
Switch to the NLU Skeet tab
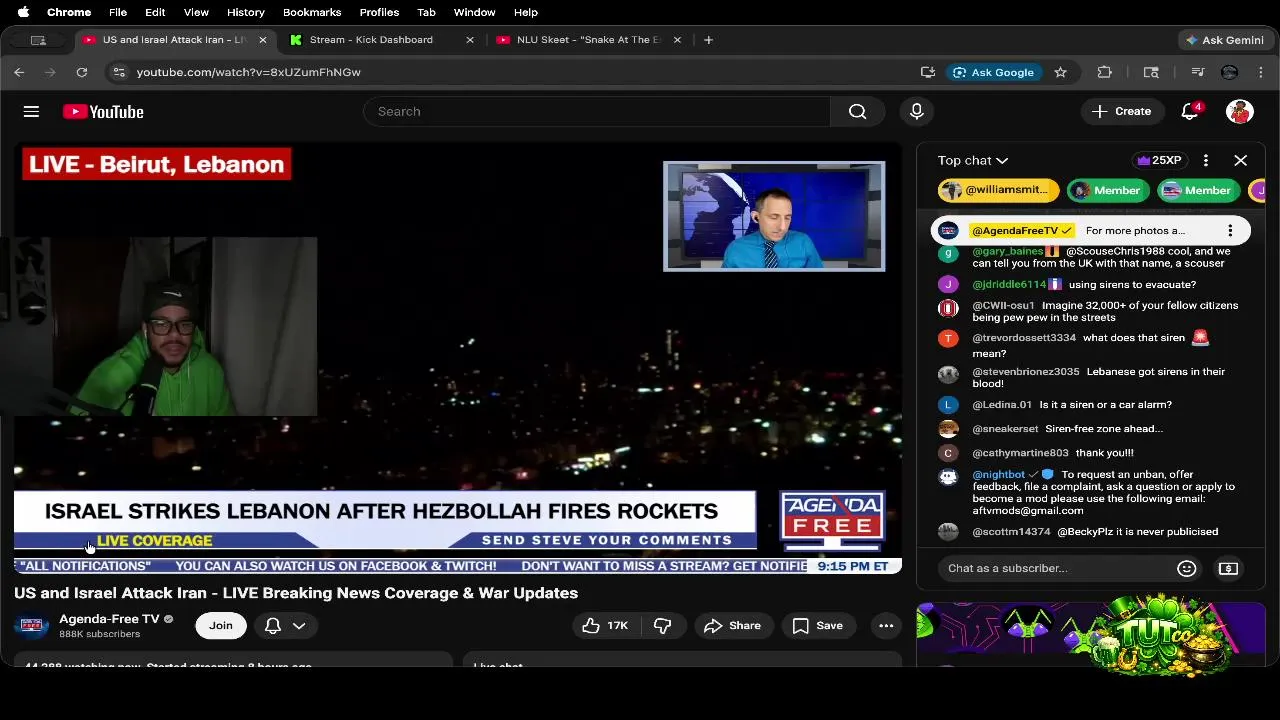click(588, 40)
